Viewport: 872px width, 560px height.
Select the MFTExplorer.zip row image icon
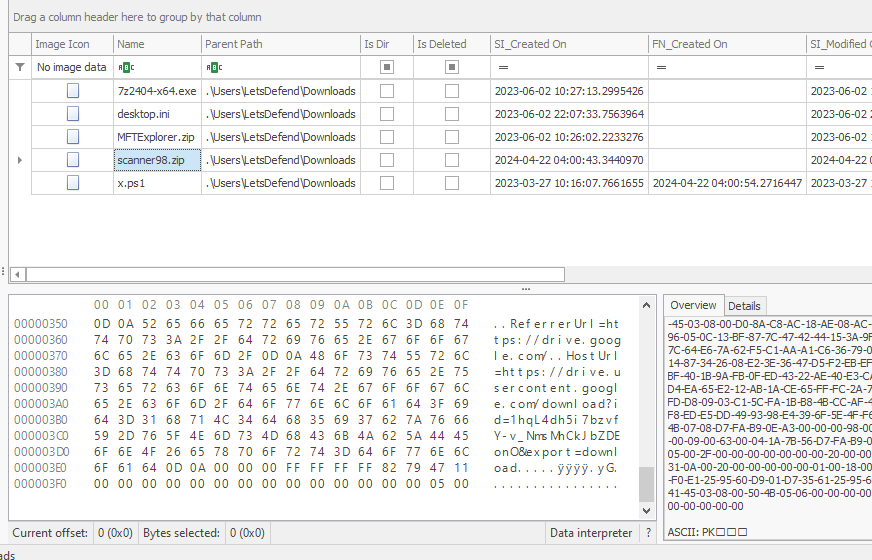[x=72, y=137]
